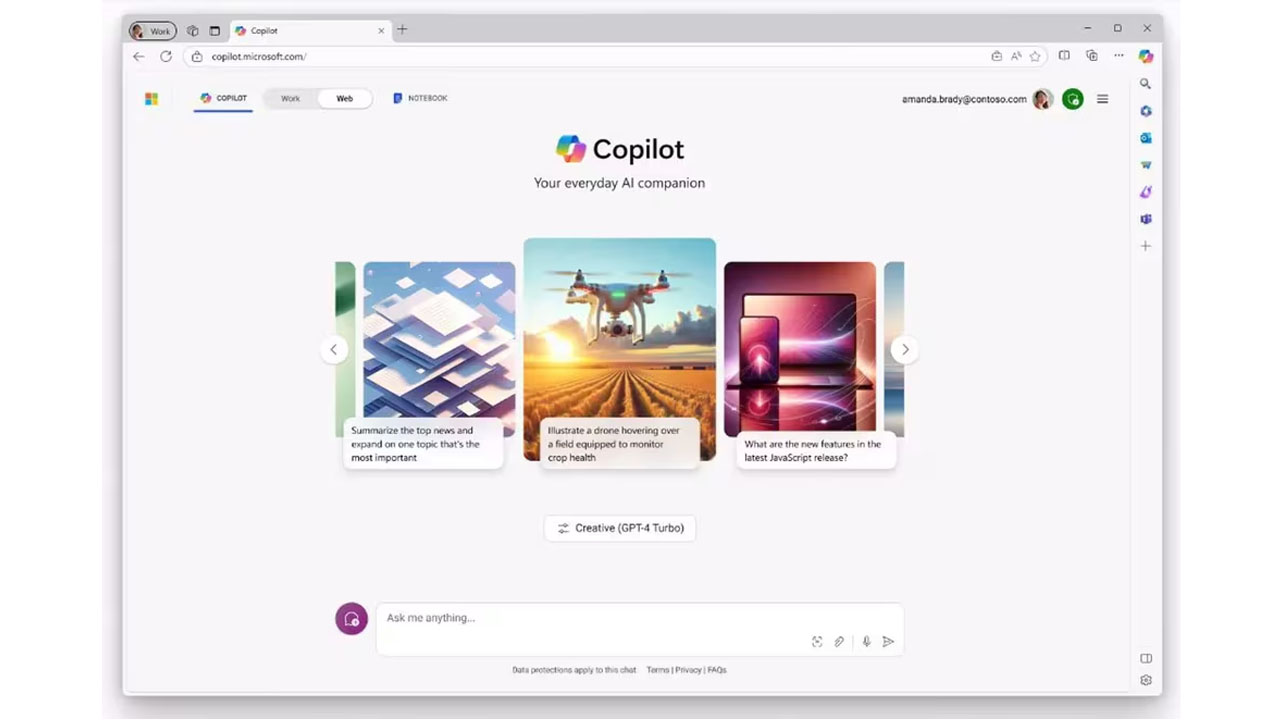Viewport: 1280px width, 720px height.
Task: Click the green shield protection badge
Action: coord(1073,99)
